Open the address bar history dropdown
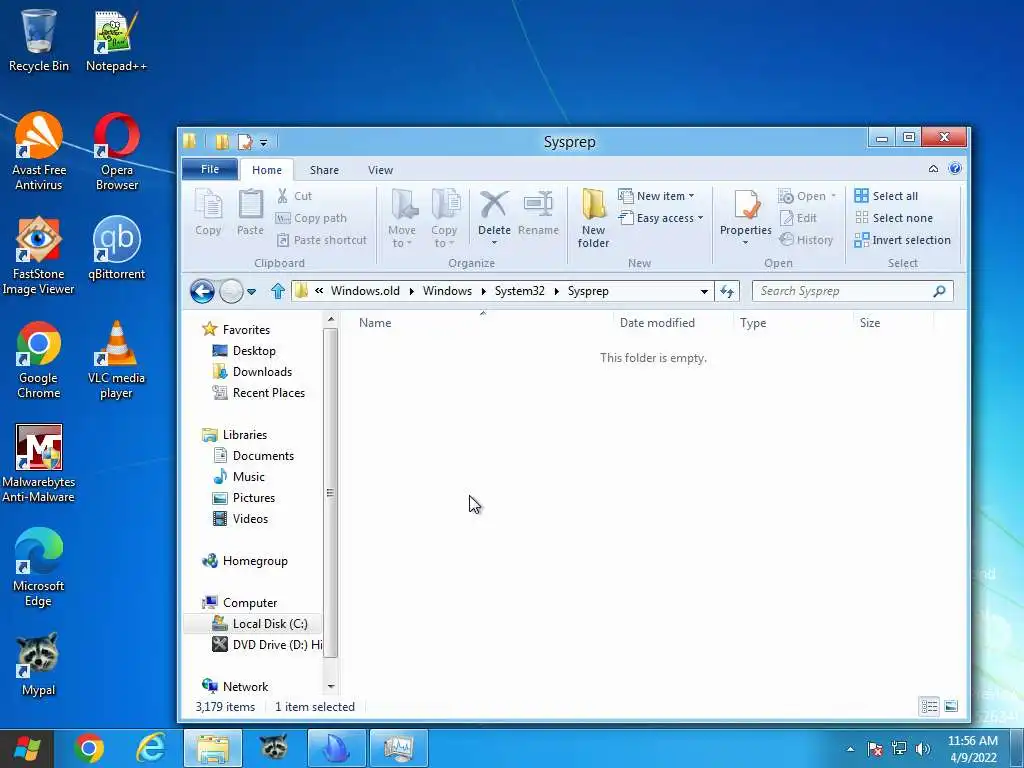The height and width of the screenshot is (768, 1024). [x=704, y=291]
